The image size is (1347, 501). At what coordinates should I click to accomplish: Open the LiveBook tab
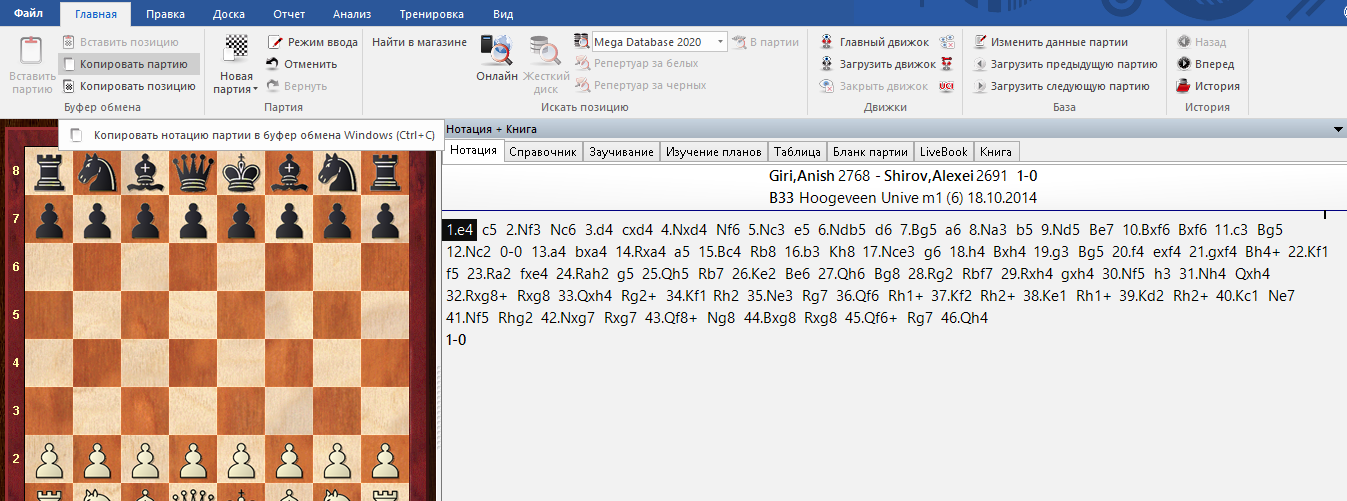(943, 152)
